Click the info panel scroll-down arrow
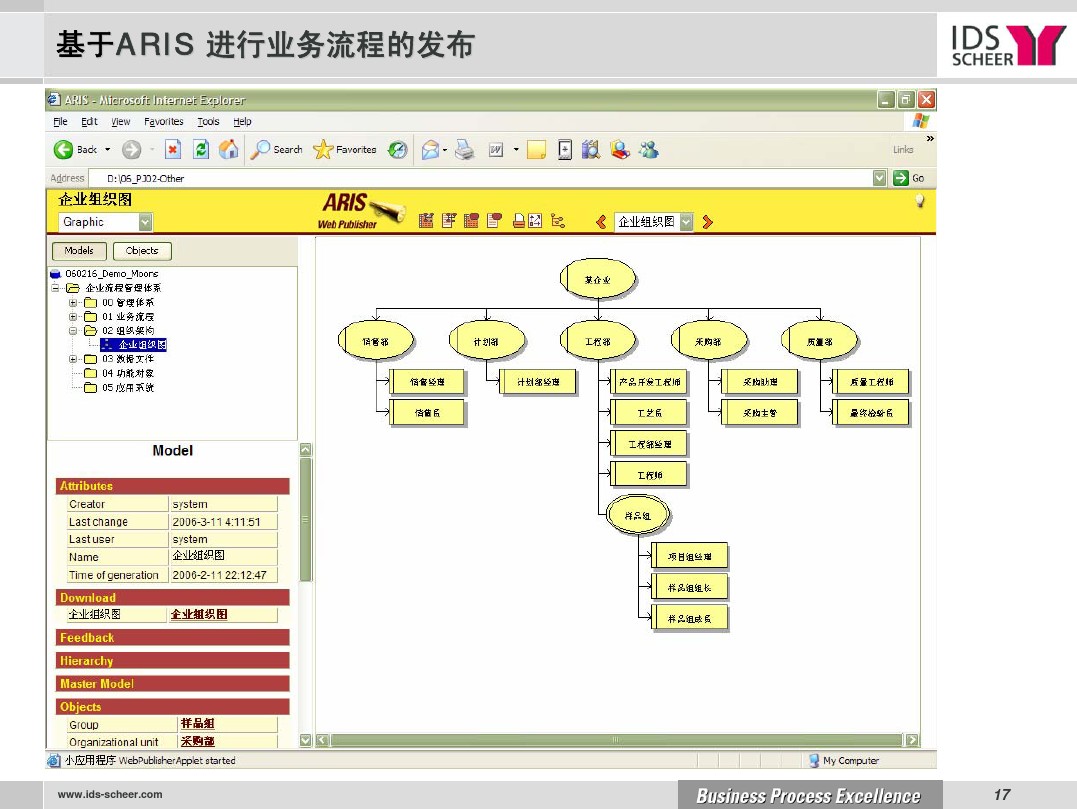1077x809 pixels. pyautogui.click(x=306, y=740)
